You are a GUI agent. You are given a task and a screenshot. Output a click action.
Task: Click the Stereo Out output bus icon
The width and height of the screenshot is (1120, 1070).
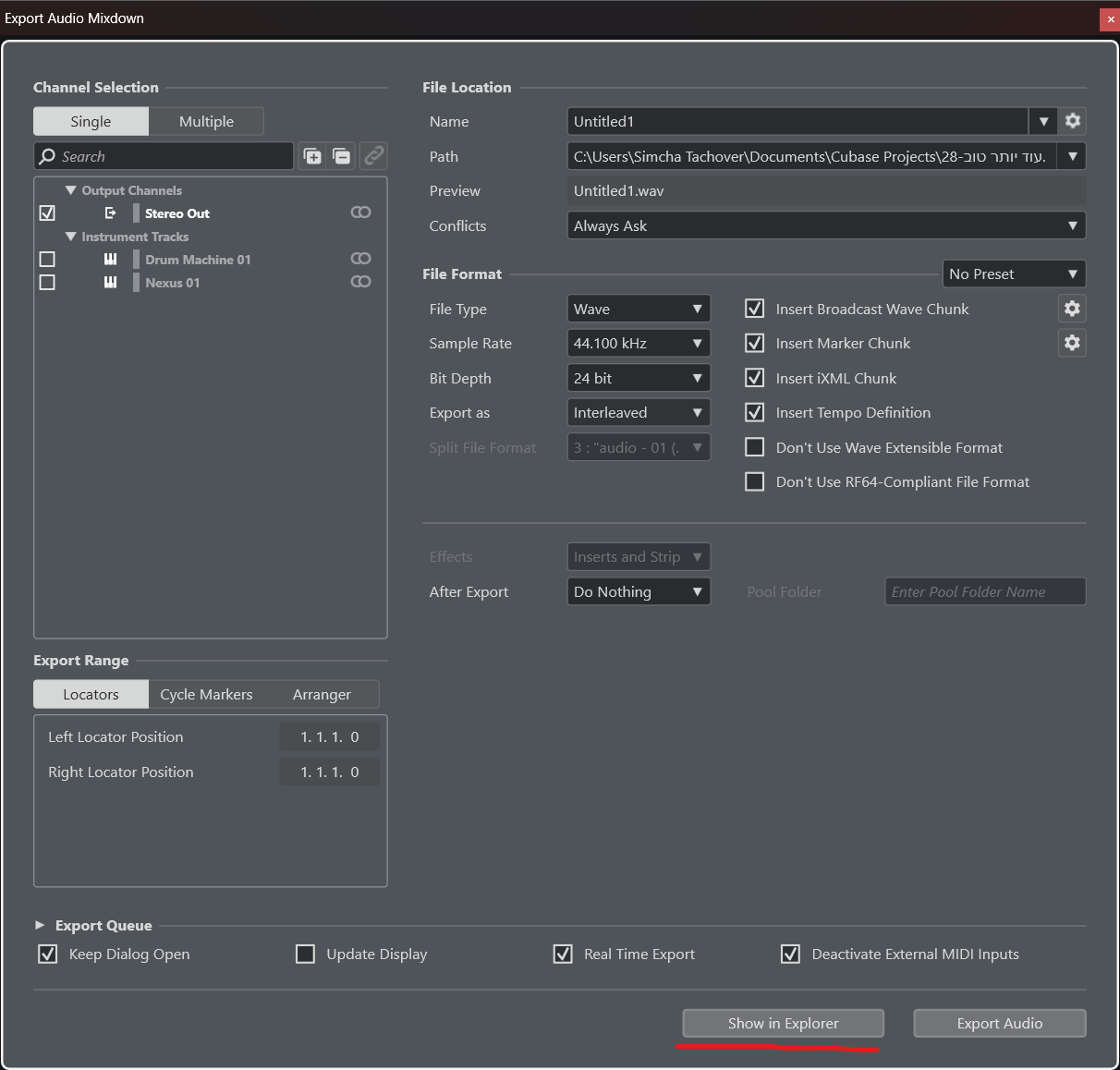(x=110, y=213)
